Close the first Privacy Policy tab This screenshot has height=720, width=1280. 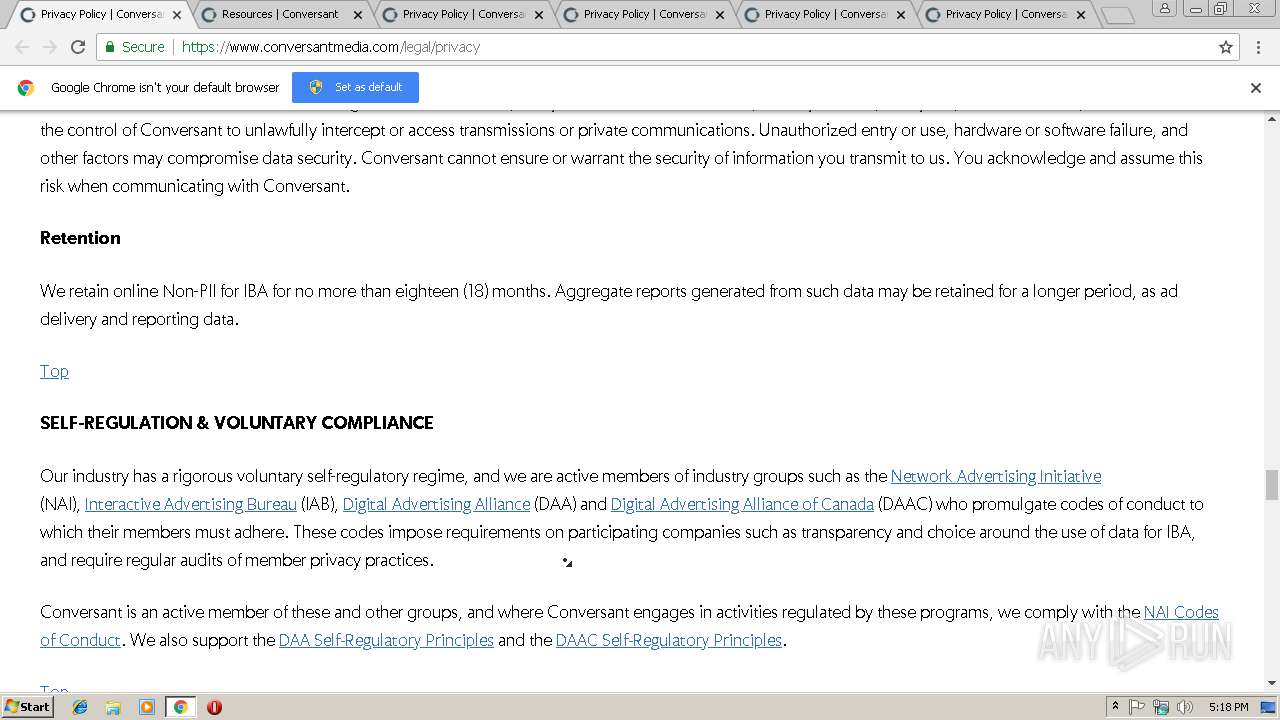[177, 15]
